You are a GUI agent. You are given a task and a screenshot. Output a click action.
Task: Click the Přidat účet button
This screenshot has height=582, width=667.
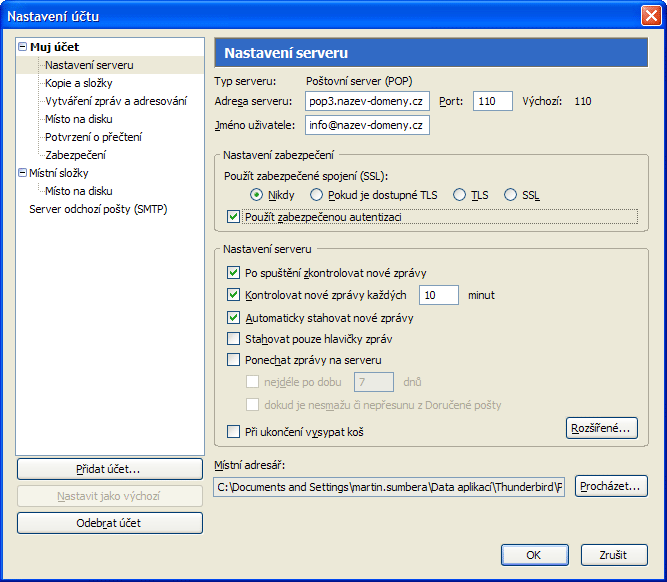(109, 468)
